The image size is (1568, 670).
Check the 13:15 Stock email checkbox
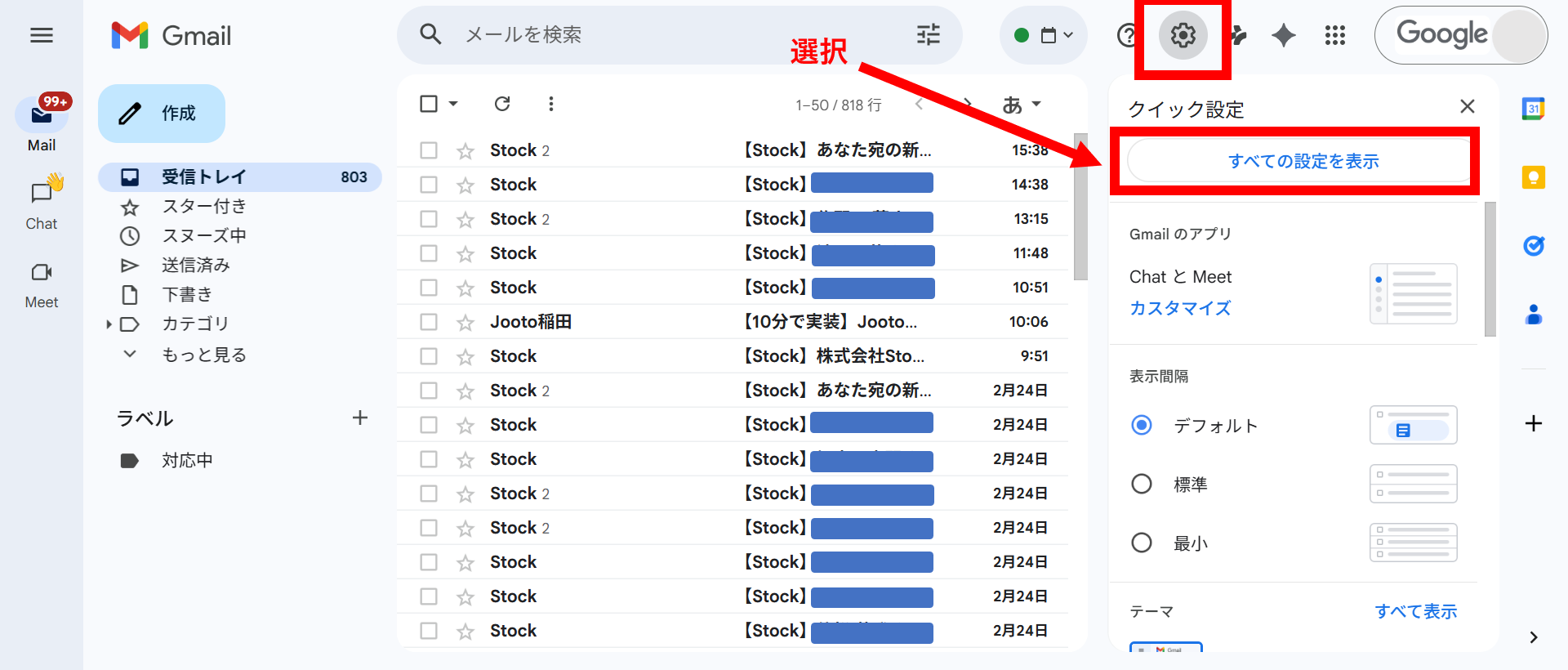click(429, 219)
